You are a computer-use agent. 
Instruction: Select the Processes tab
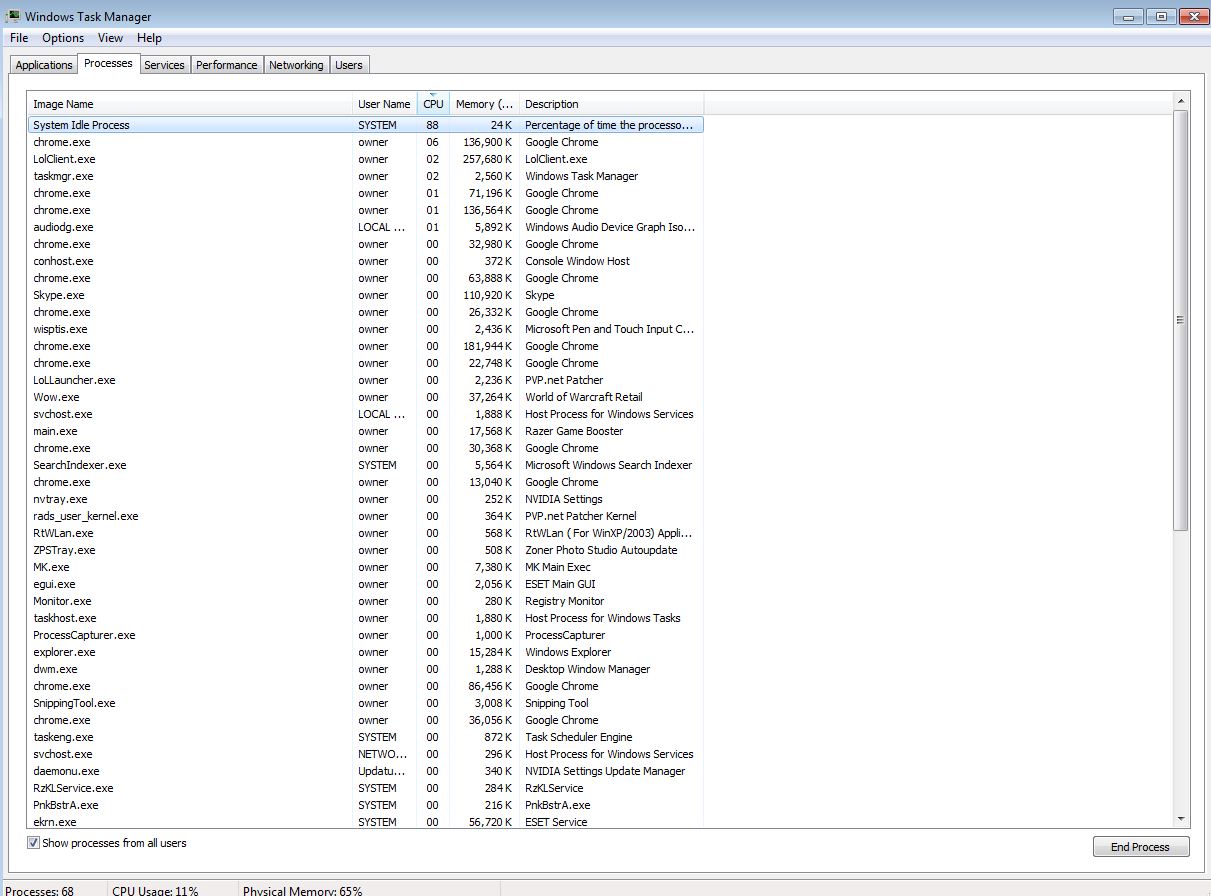coord(108,63)
